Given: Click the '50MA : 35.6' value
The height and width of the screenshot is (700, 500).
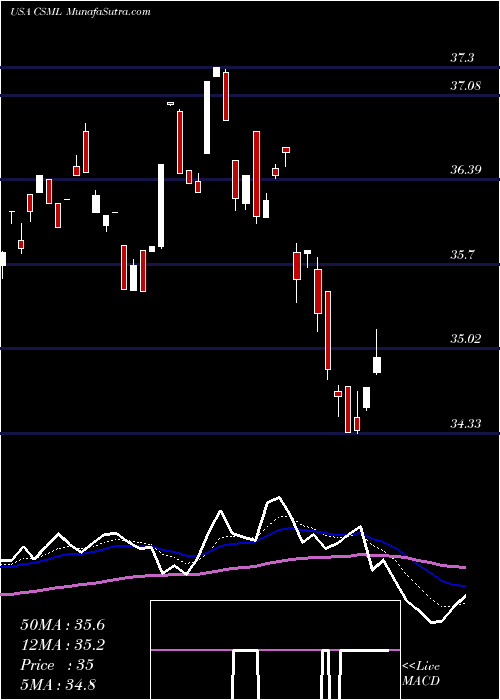Looking at the screenshot, I should pos(62,625).
